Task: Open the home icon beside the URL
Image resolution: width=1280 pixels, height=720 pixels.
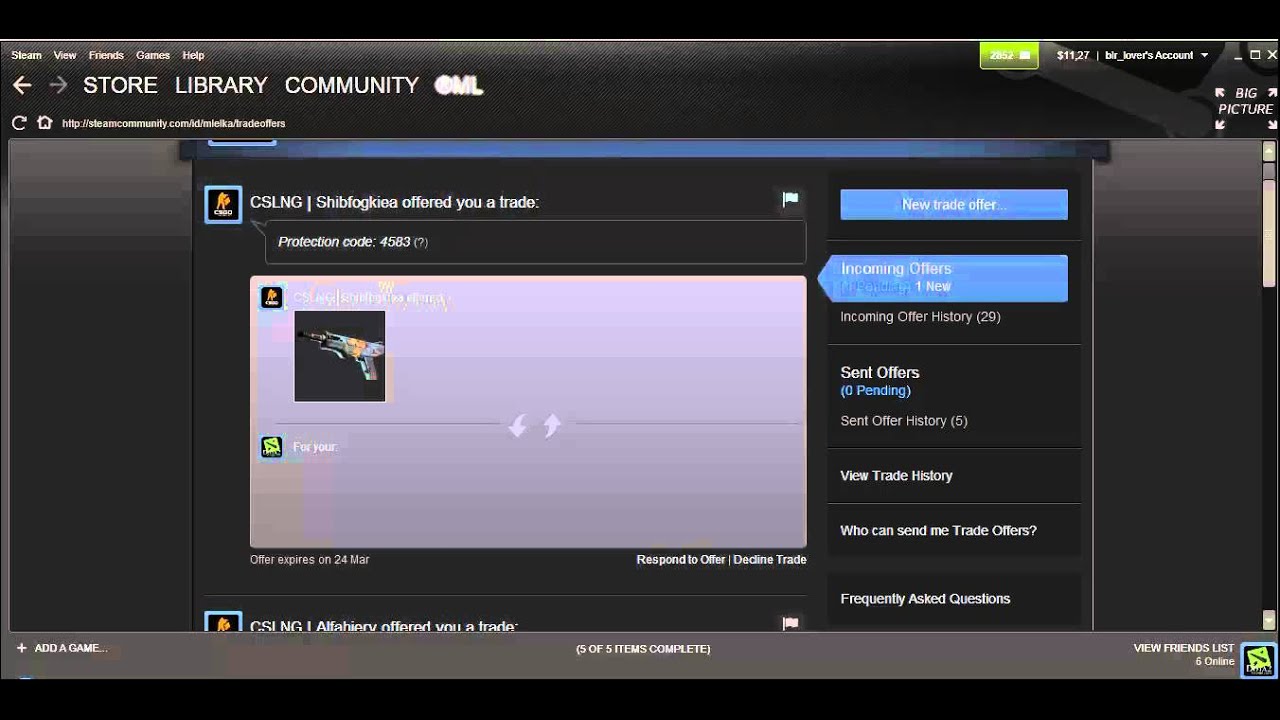Action: (x=44, y=123)
